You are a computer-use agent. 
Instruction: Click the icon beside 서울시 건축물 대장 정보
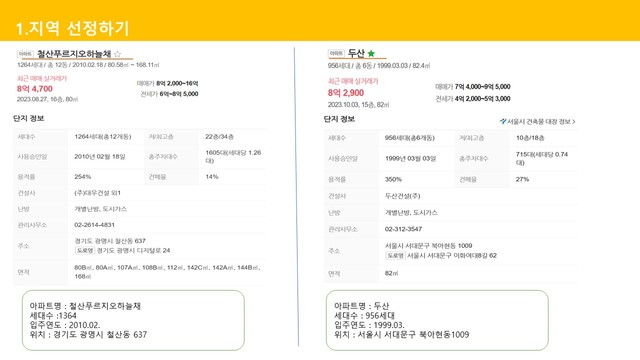pos(503,121)
